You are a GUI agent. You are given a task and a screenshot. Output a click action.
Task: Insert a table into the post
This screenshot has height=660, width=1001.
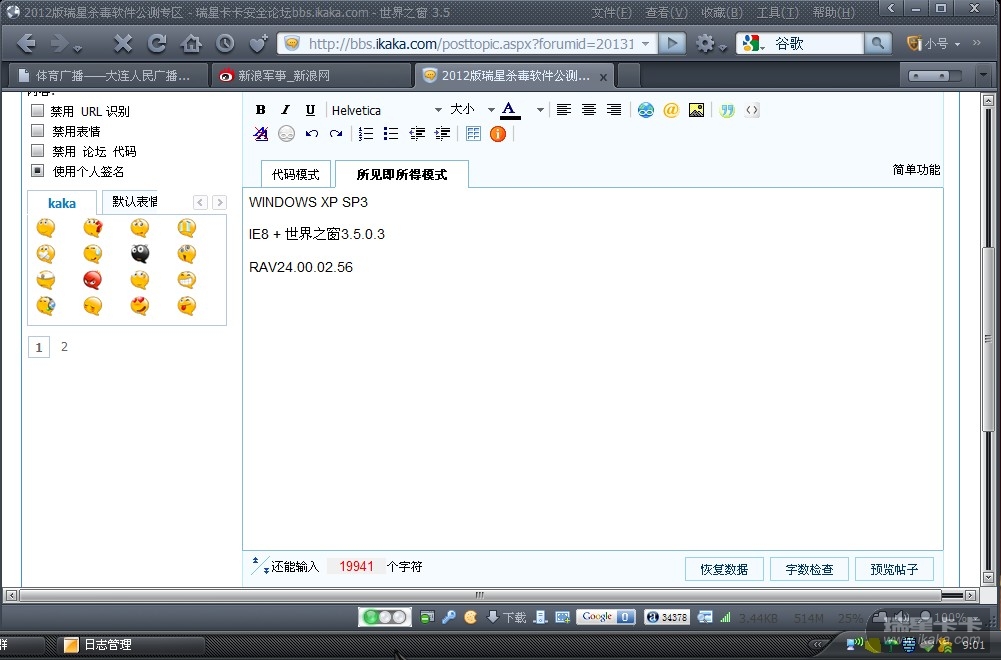click(x=473, y=133)
